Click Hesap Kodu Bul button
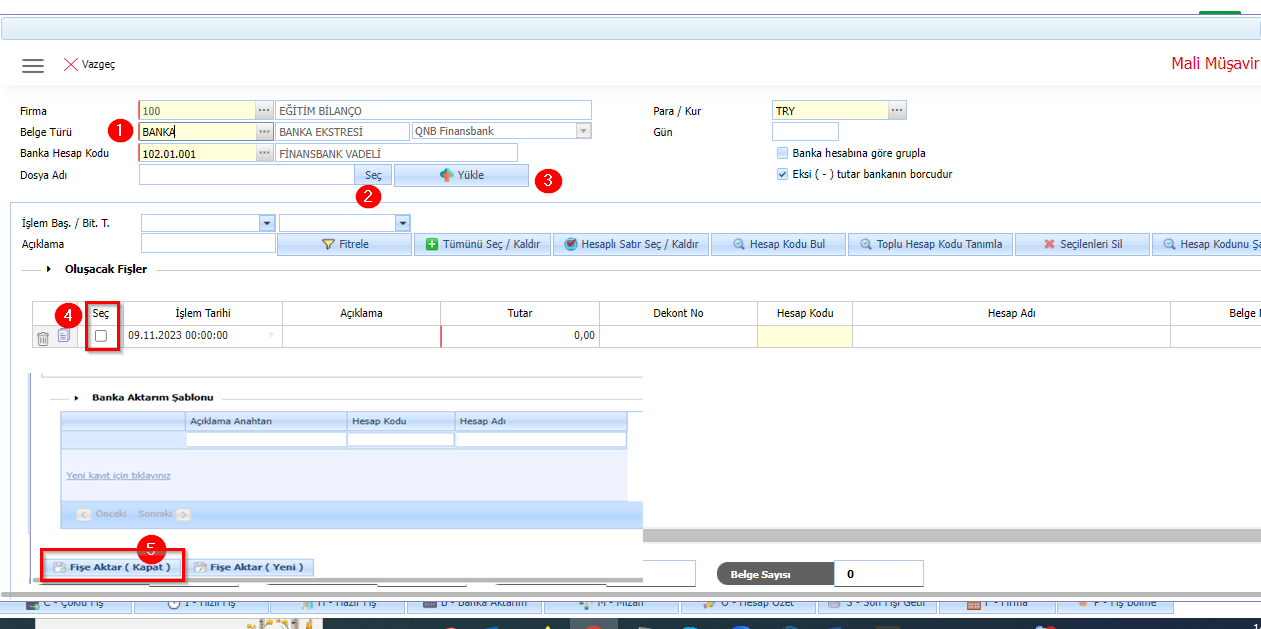This screenshot has width=1261, height=629. click(x=778, y=244)
